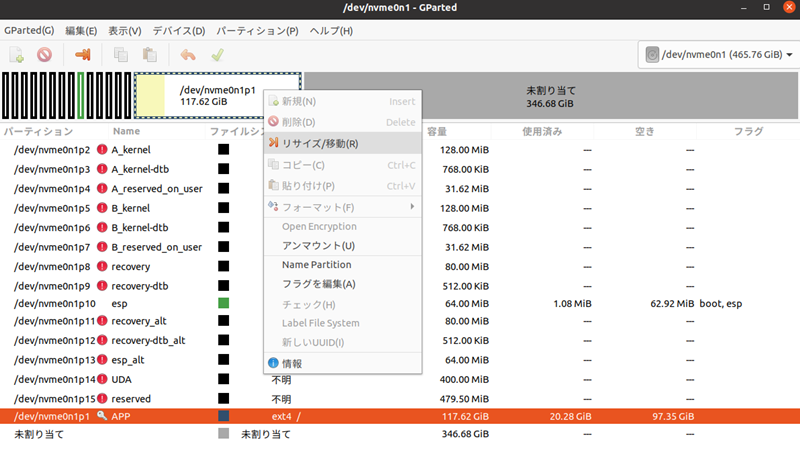Click warning icon beside recovery-dtb_alt
The width and height of the screenshot is (800, 470).
tap(102, 340)
